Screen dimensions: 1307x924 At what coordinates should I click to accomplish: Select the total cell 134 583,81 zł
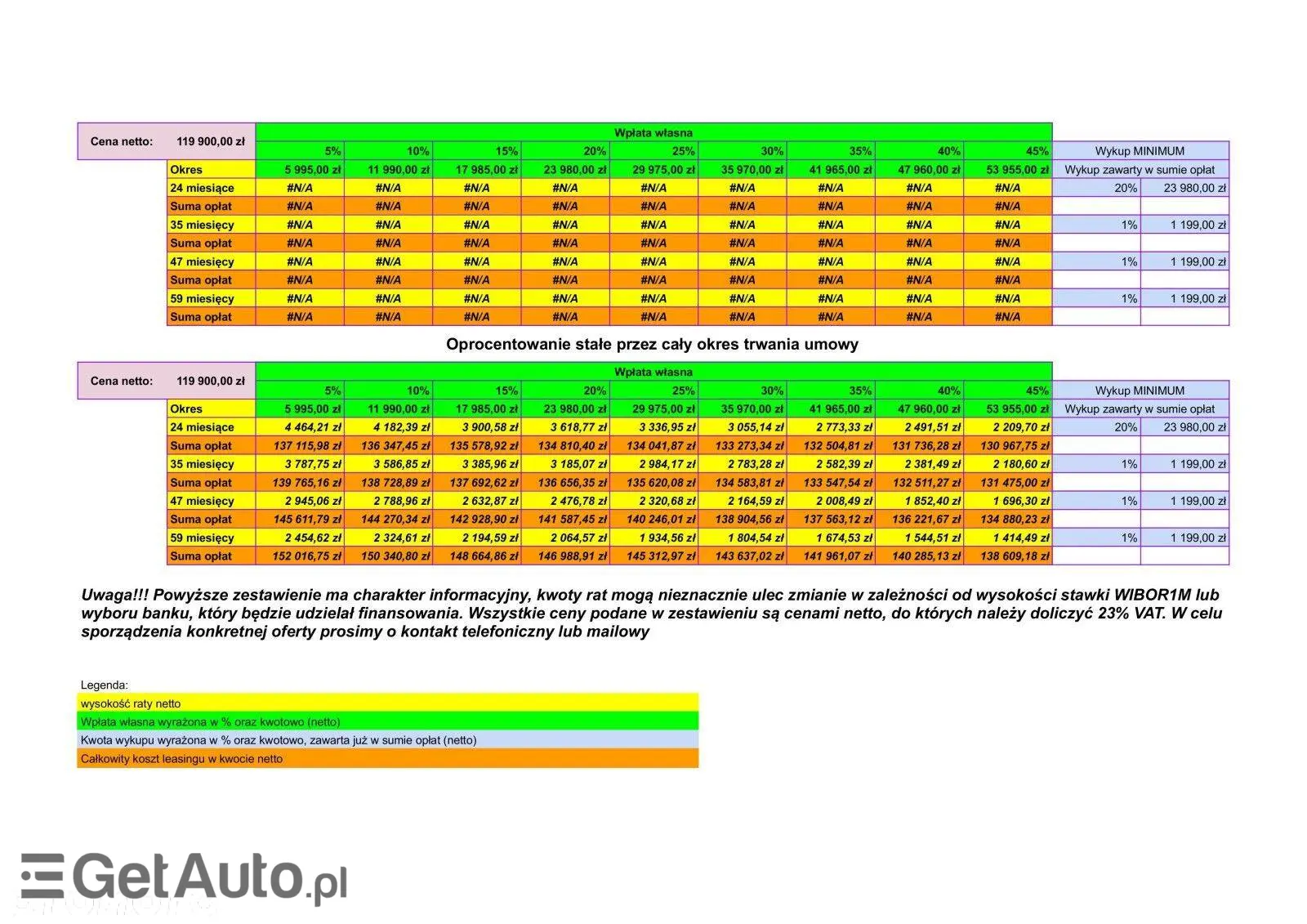pos(743,483)
